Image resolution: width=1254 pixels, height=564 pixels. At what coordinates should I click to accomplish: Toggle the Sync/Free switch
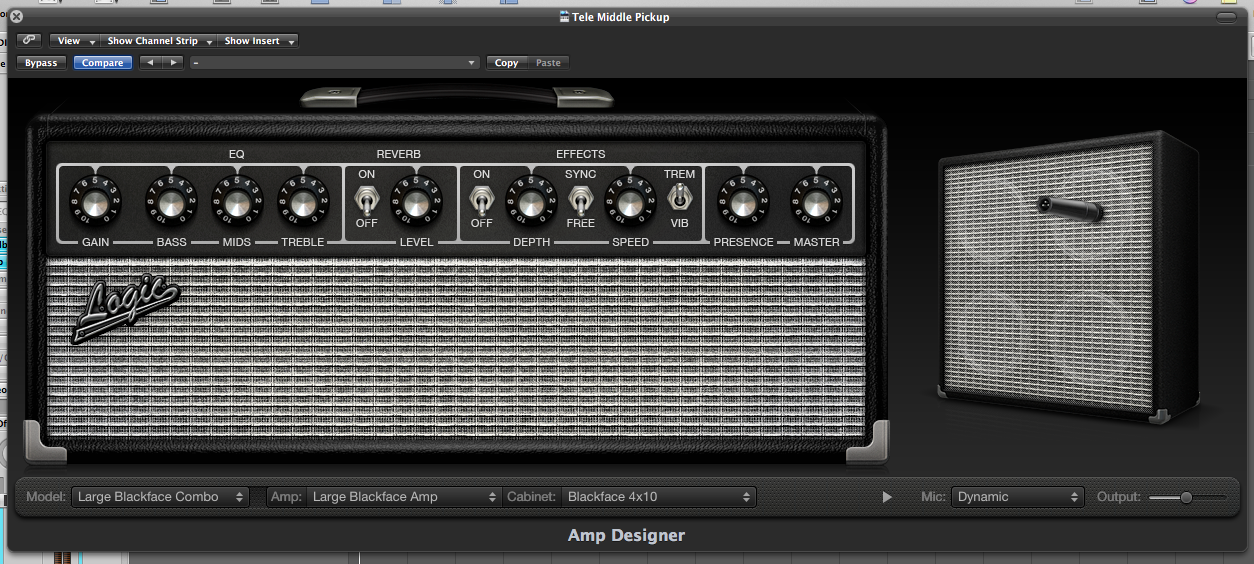[580, 200]
